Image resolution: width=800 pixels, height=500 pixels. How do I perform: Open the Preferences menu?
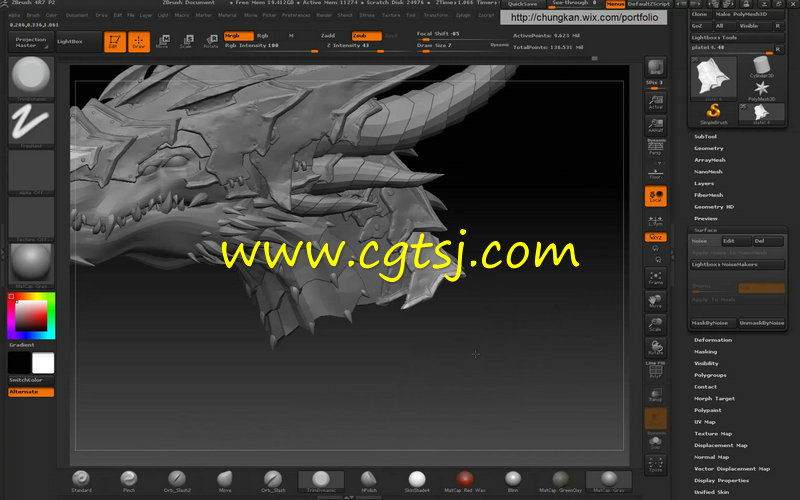coord(296,15)
